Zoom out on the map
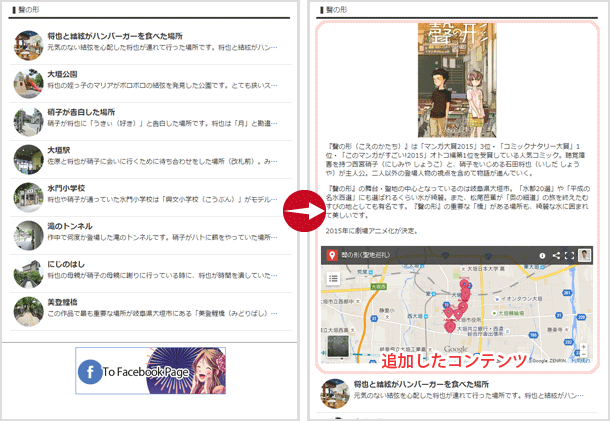 pos(584,354)
